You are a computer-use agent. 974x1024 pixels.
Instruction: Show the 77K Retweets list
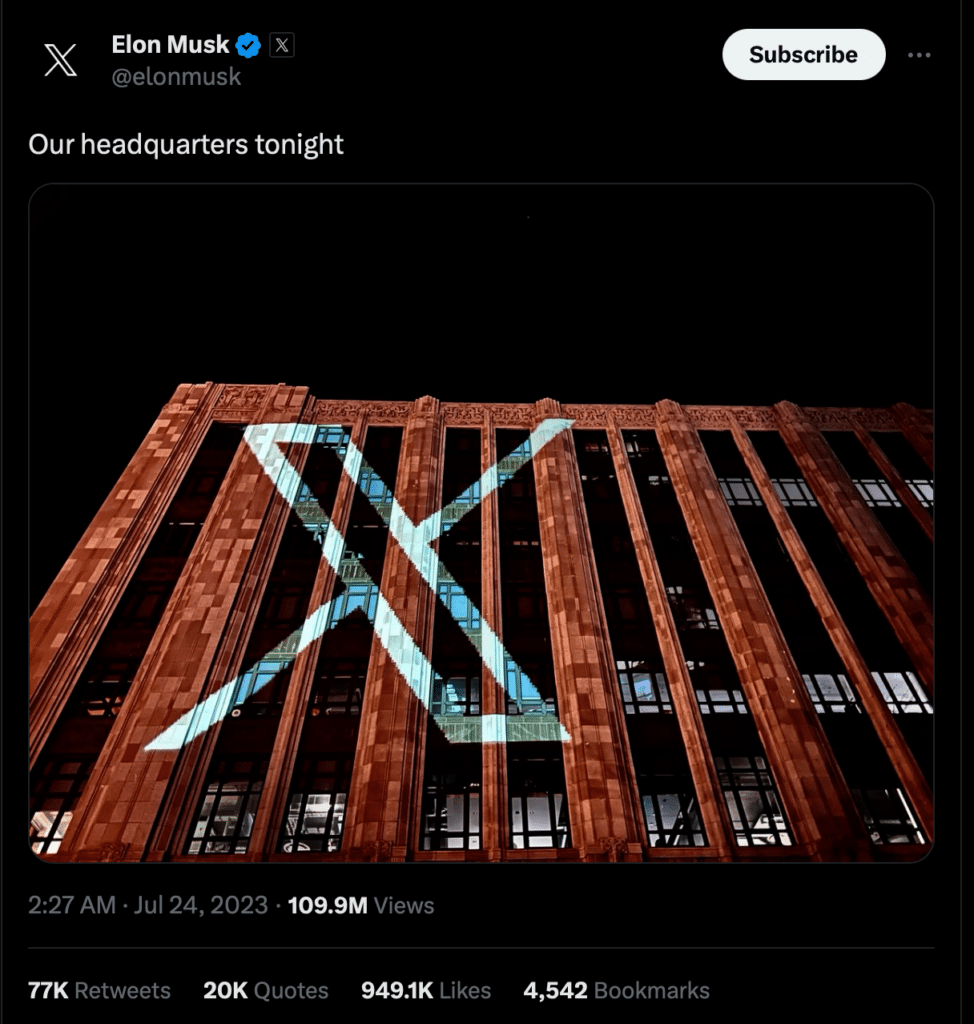tap(99, 990)
